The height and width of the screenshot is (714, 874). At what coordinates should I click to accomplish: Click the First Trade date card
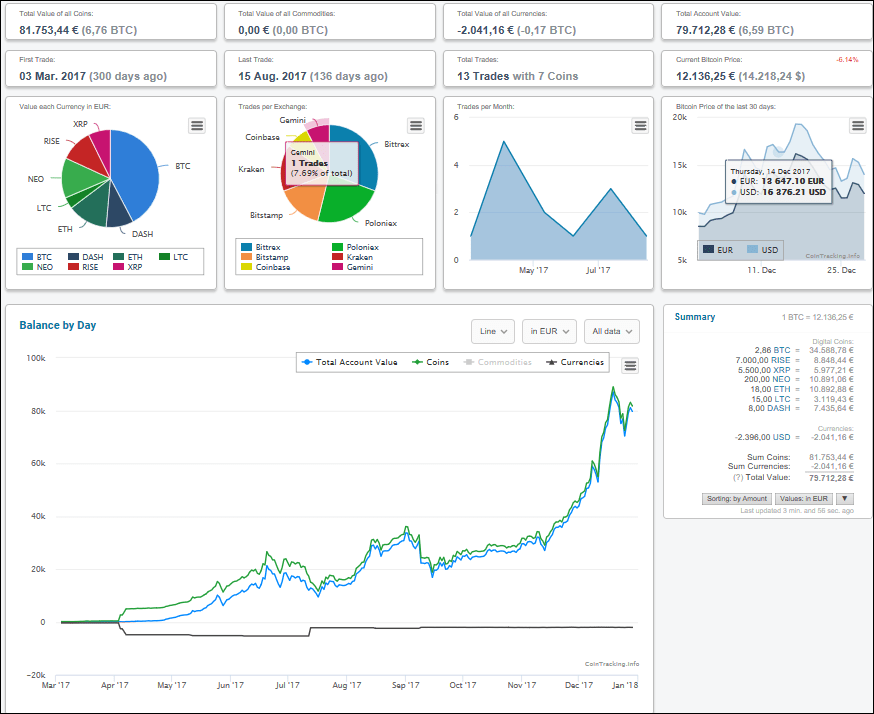[111, 69]
